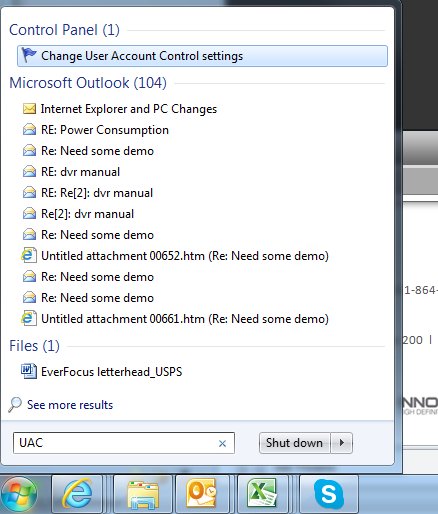
Task: Expand the Shut down options arrow
Action: pos(342,443)
